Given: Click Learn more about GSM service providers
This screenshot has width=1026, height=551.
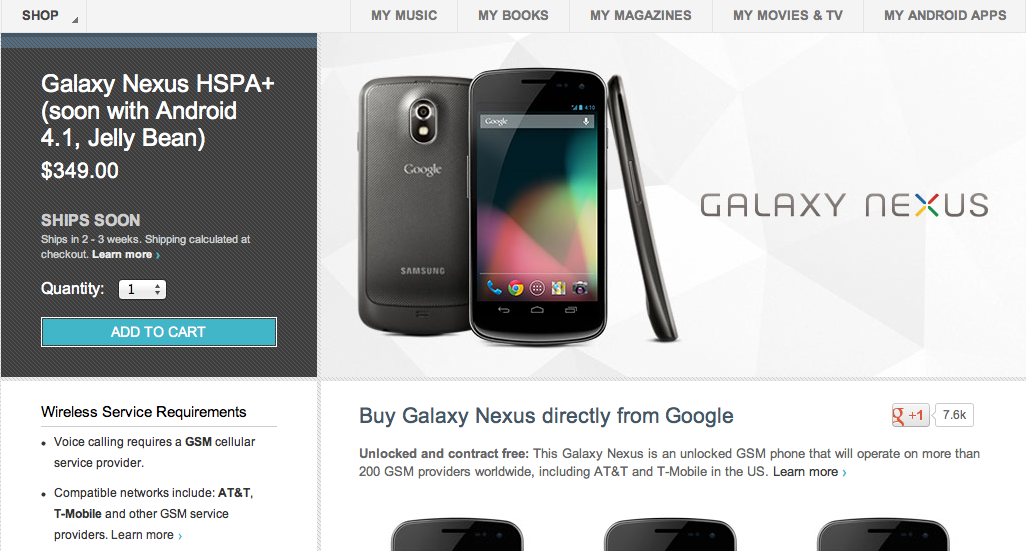Looking at the screenshot, I should coord(147,535).
